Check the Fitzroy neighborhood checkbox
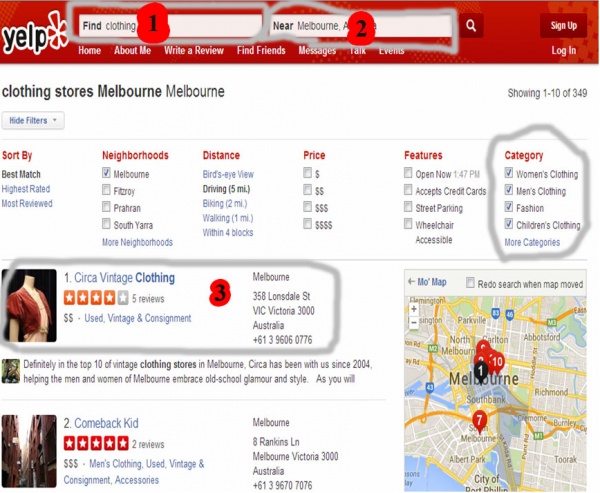The width and height of the screenshot is (600, 493). click(106, 189)
